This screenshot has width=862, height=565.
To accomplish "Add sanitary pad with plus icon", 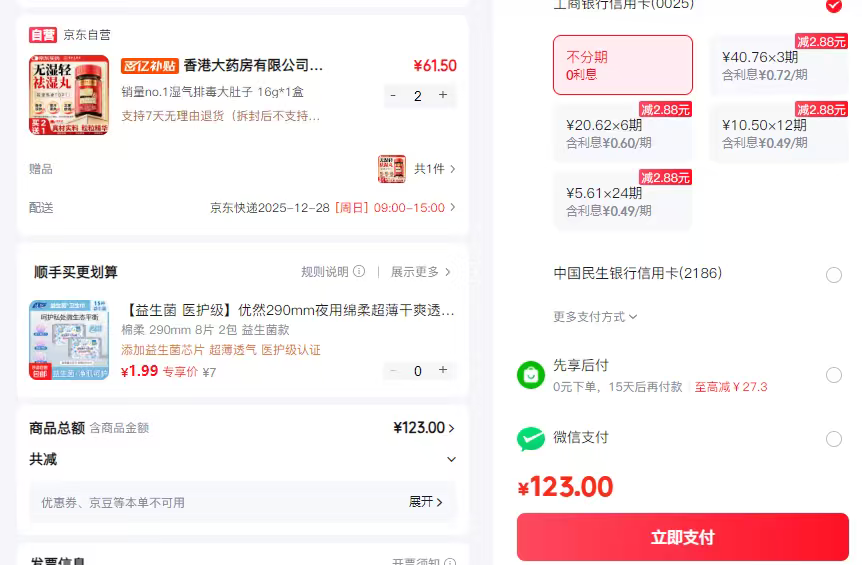I will 442,371.
